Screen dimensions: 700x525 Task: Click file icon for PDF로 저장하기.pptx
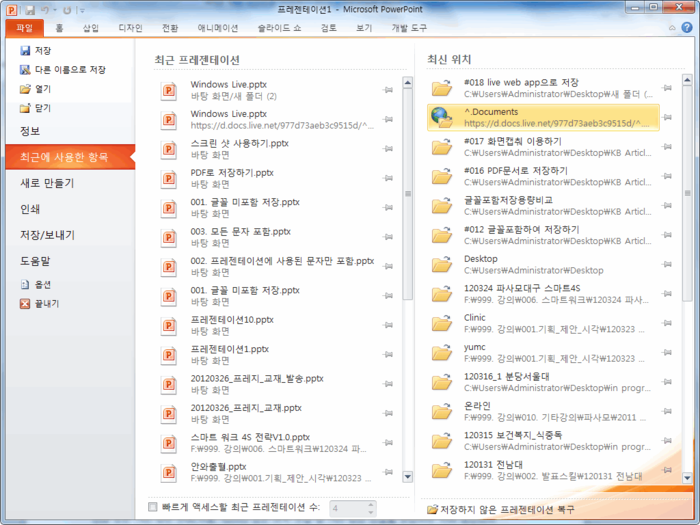(169, 179)
